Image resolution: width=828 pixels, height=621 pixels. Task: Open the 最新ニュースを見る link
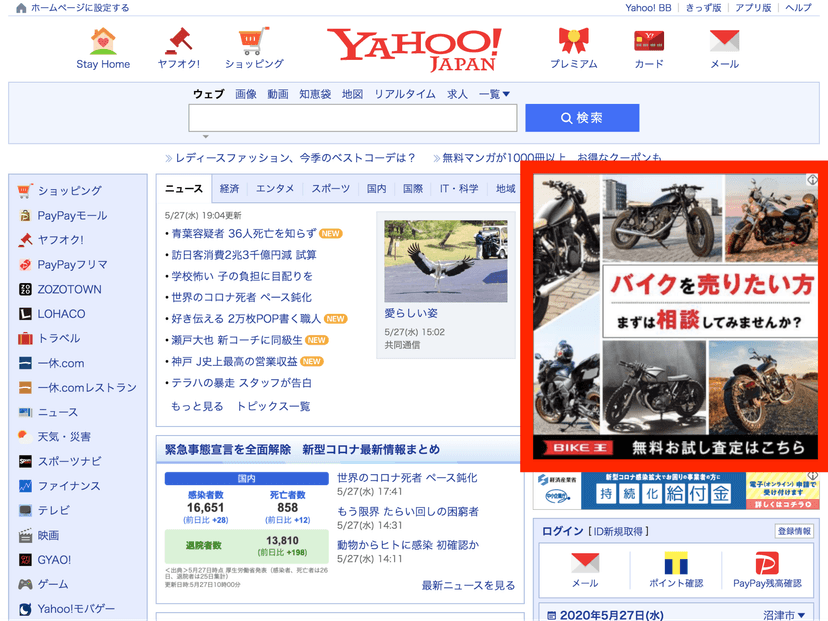(468, 585)
